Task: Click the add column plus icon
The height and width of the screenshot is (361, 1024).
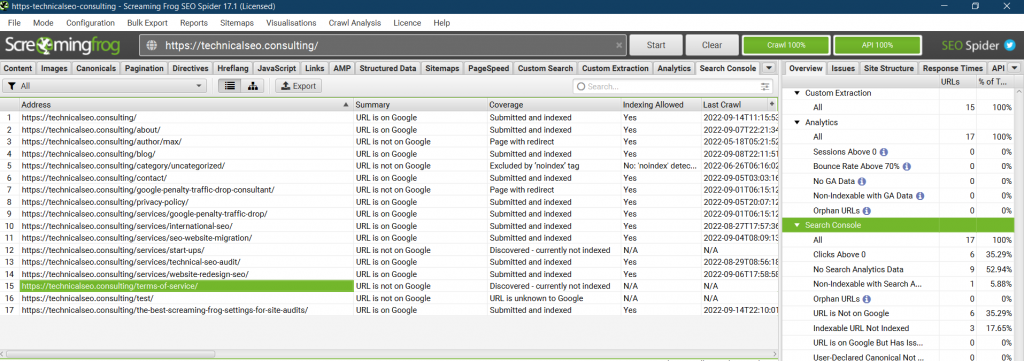Action: click(x=773, y=104)
